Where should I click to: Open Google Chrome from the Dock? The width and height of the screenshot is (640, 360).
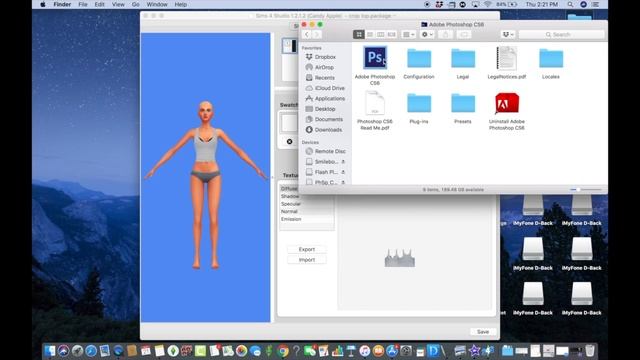coord(282,351)
